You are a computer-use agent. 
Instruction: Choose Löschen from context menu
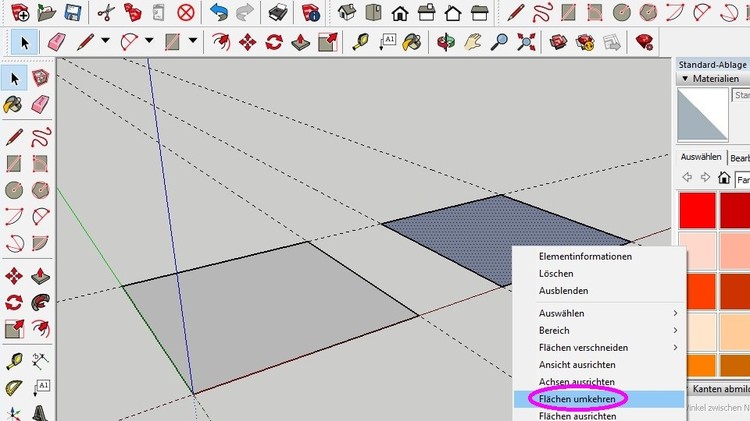point(556,274)
